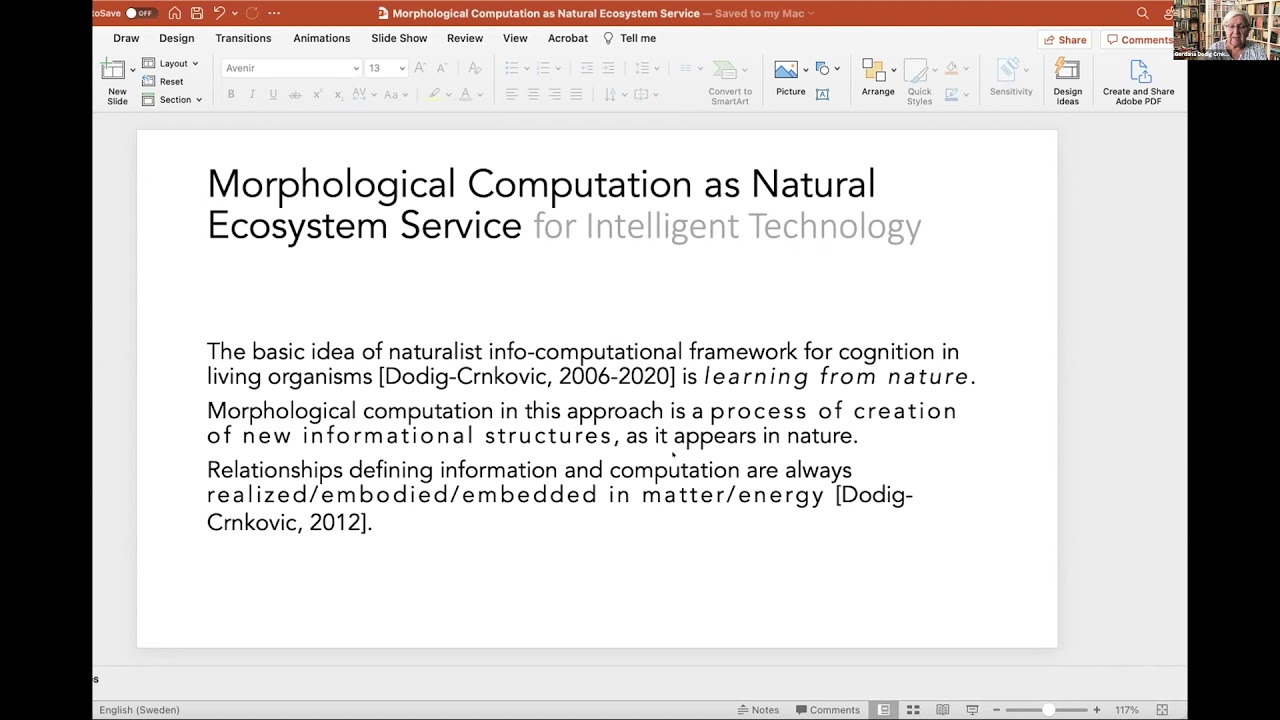The width and height of the screenshot is (1280, 720).
Task: Click Create and Share Adobe PDF
Action: coord(1138,82)
